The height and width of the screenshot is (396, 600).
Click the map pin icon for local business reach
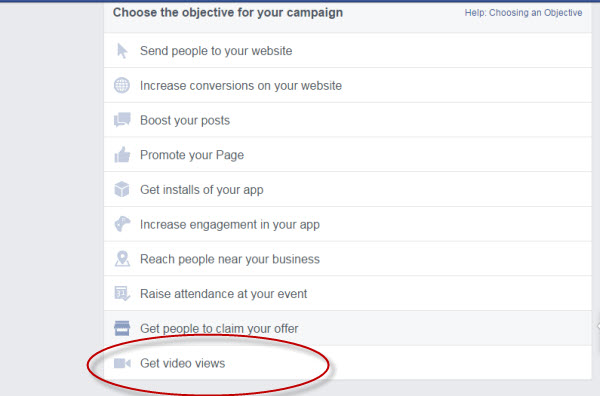122,259
